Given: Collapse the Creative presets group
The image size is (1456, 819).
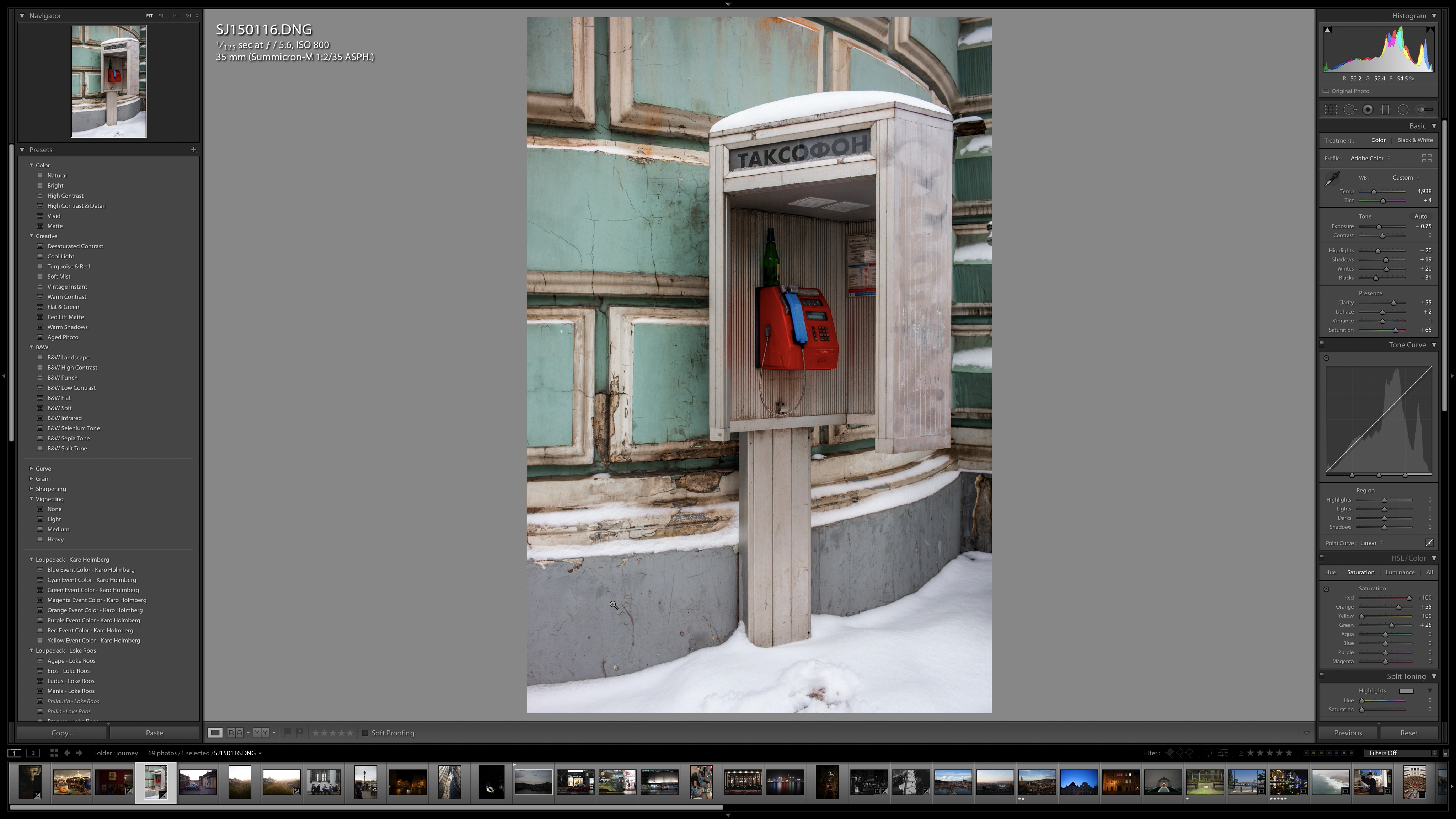Looking at the screenshot, I should [x=32, y=236].
